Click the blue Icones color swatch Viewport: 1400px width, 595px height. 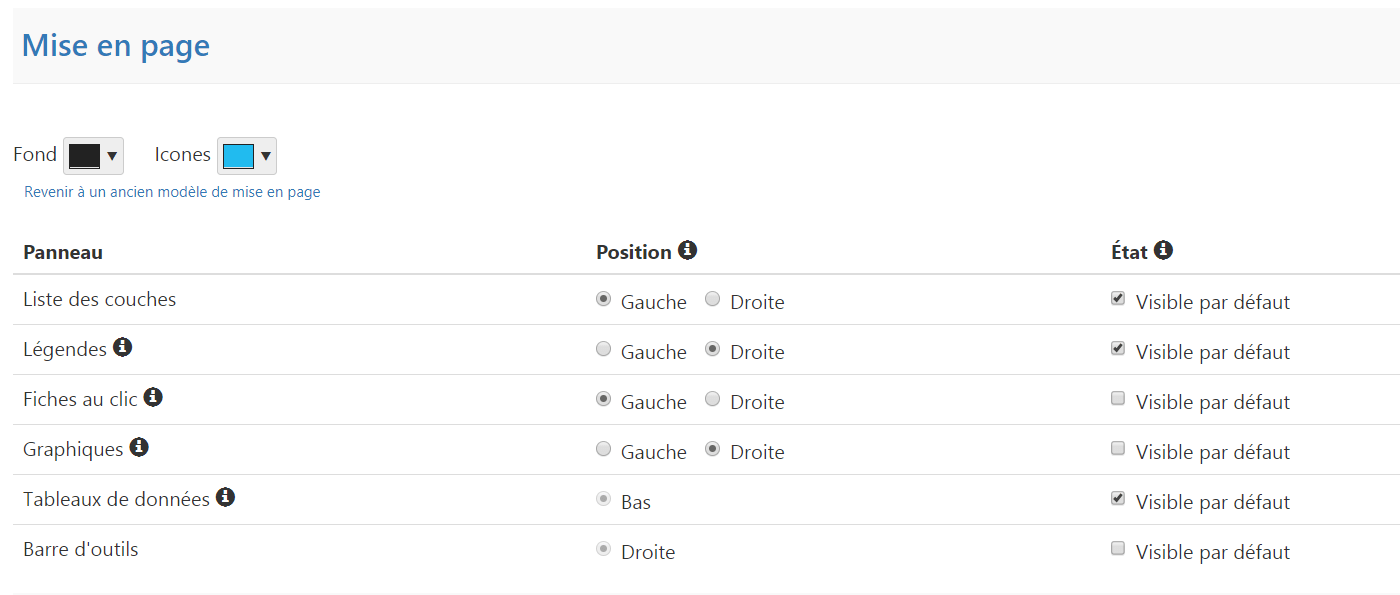pyautogui.click(x=238, y=156)
